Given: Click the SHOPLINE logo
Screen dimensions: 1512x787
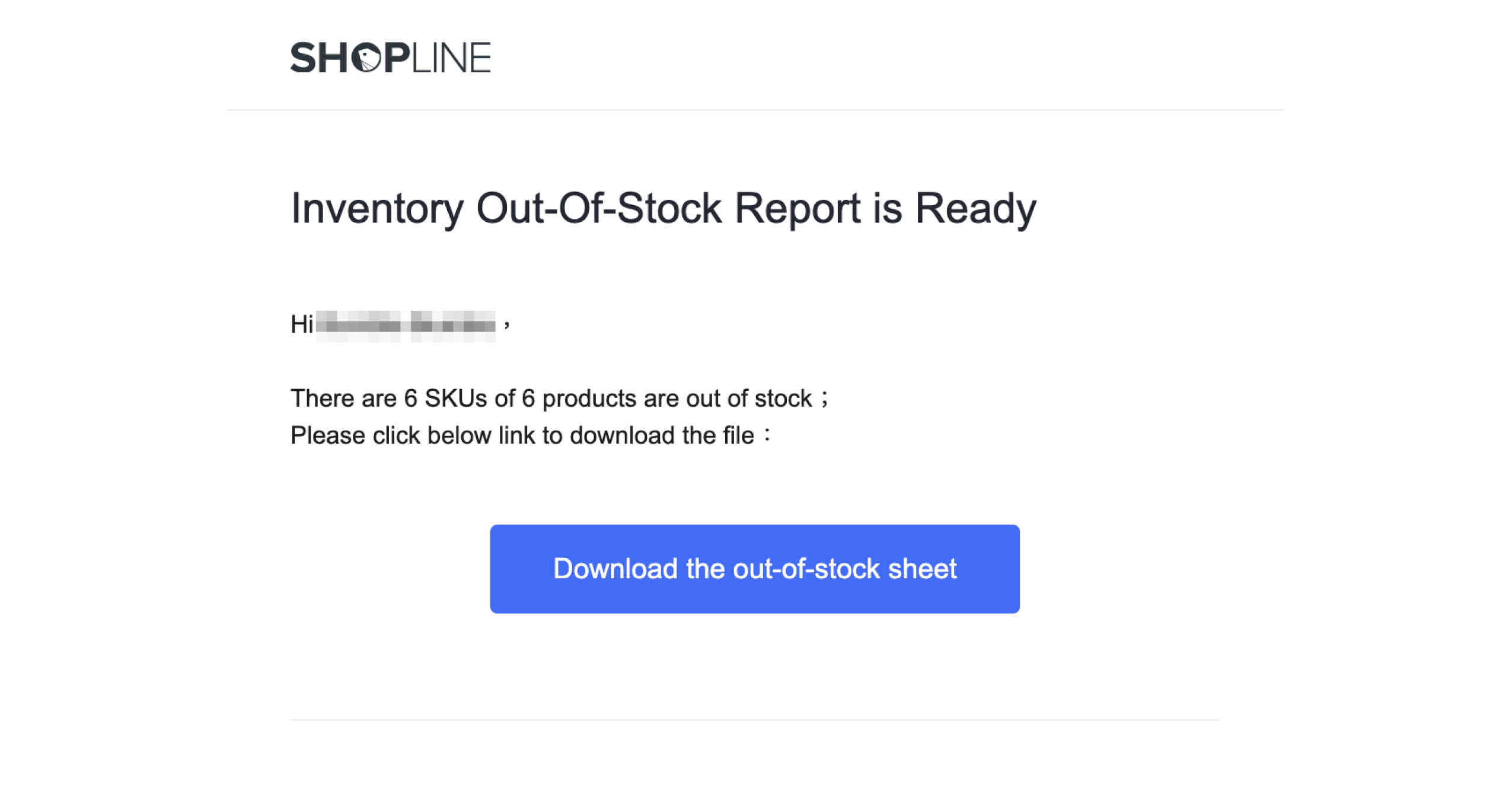Looking at the screenshot, I should point(390,58).
